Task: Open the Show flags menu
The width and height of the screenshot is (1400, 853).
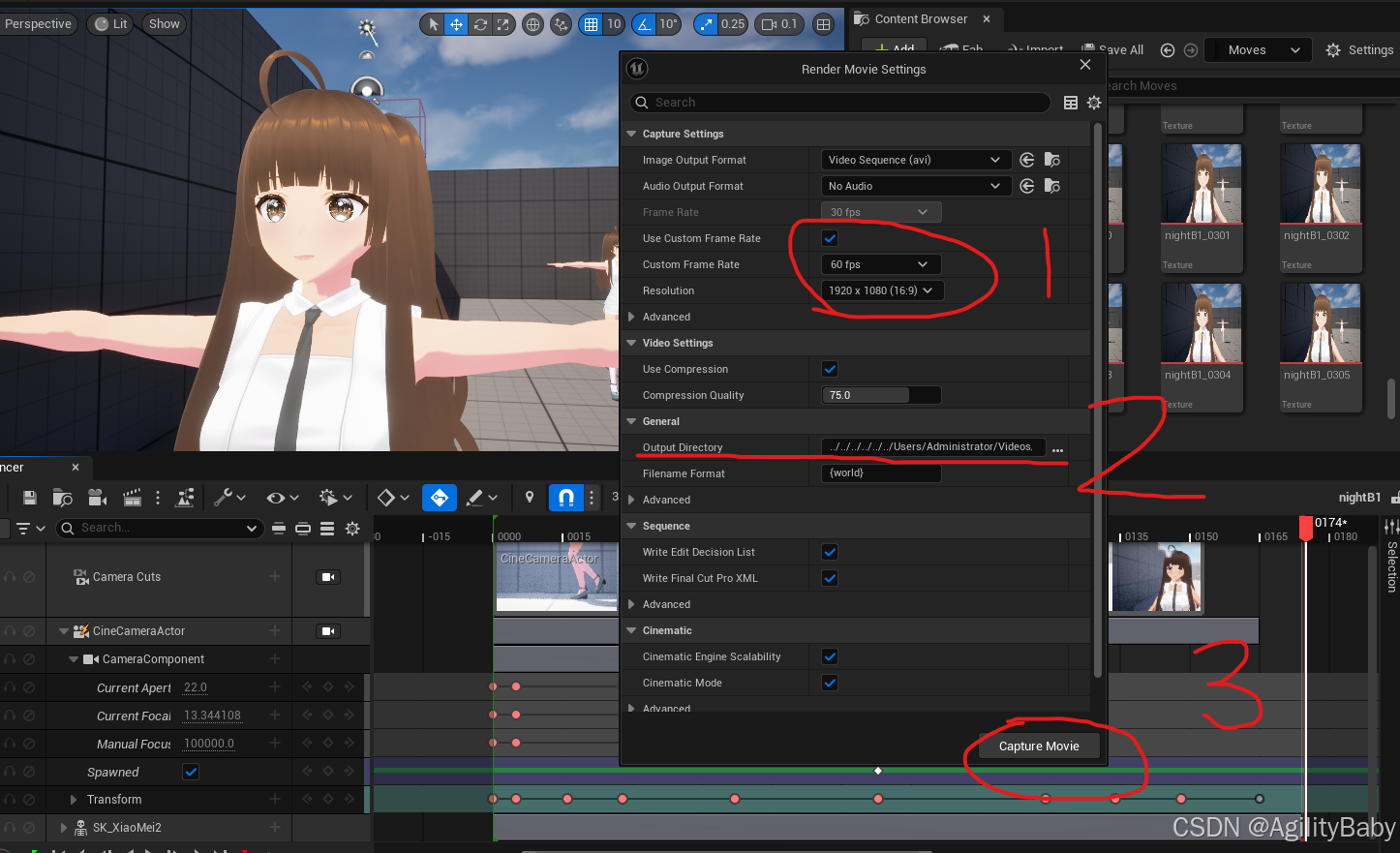Action: pos(165,24)
